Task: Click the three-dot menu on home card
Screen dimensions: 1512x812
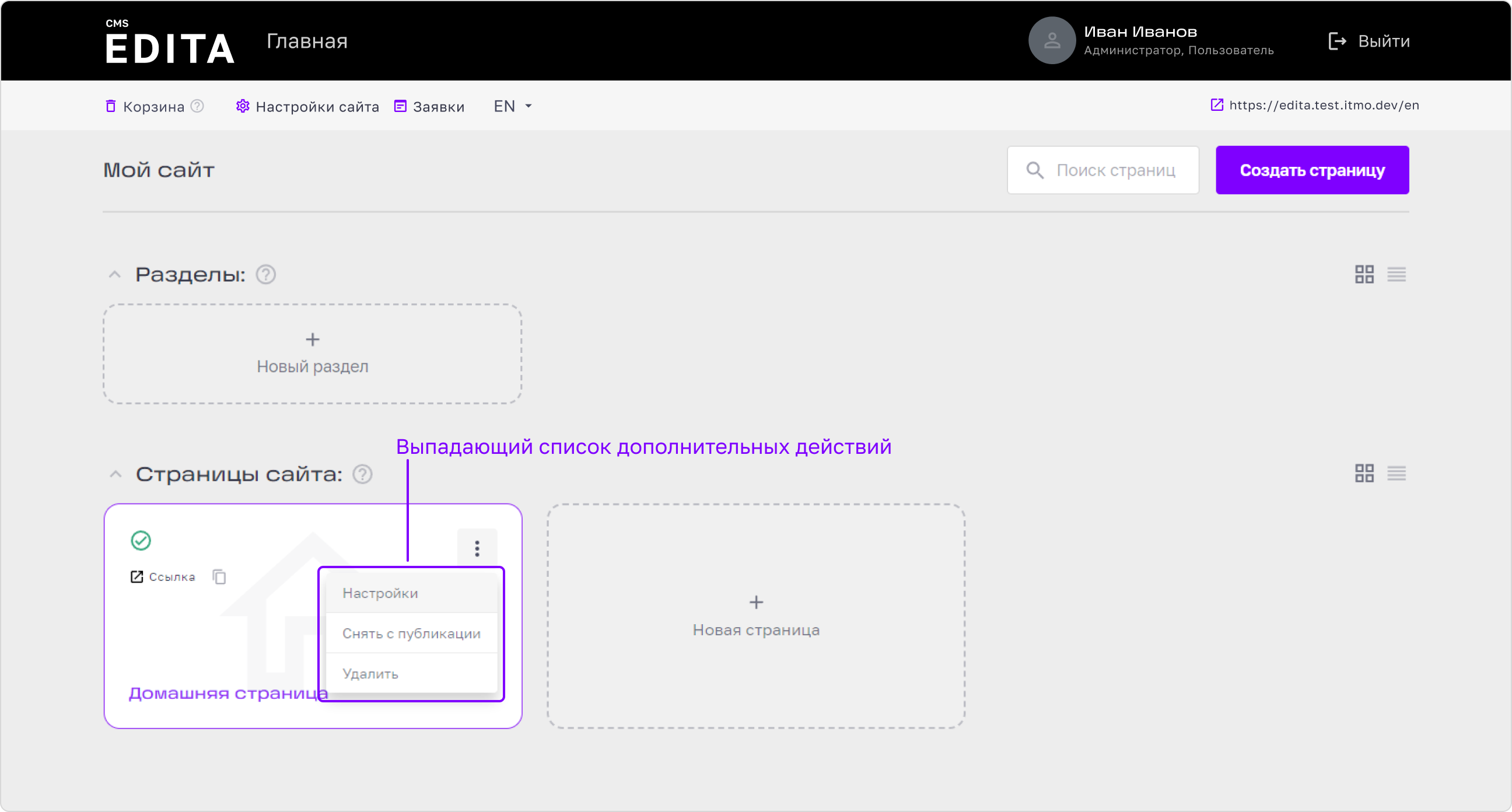Action: click(477, 548)
